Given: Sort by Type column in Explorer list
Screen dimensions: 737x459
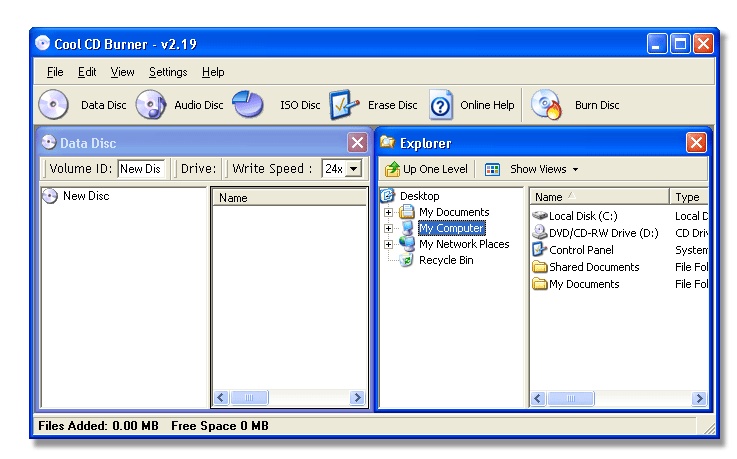Looking at the screenshot, I should pyautogui.click(x=690, y=196).
